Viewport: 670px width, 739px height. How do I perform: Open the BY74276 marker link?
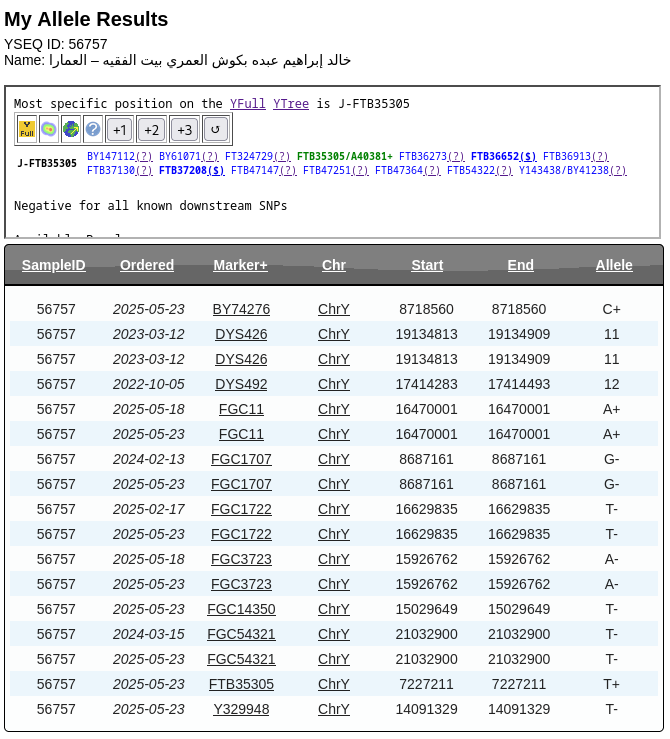pos(241,309)
